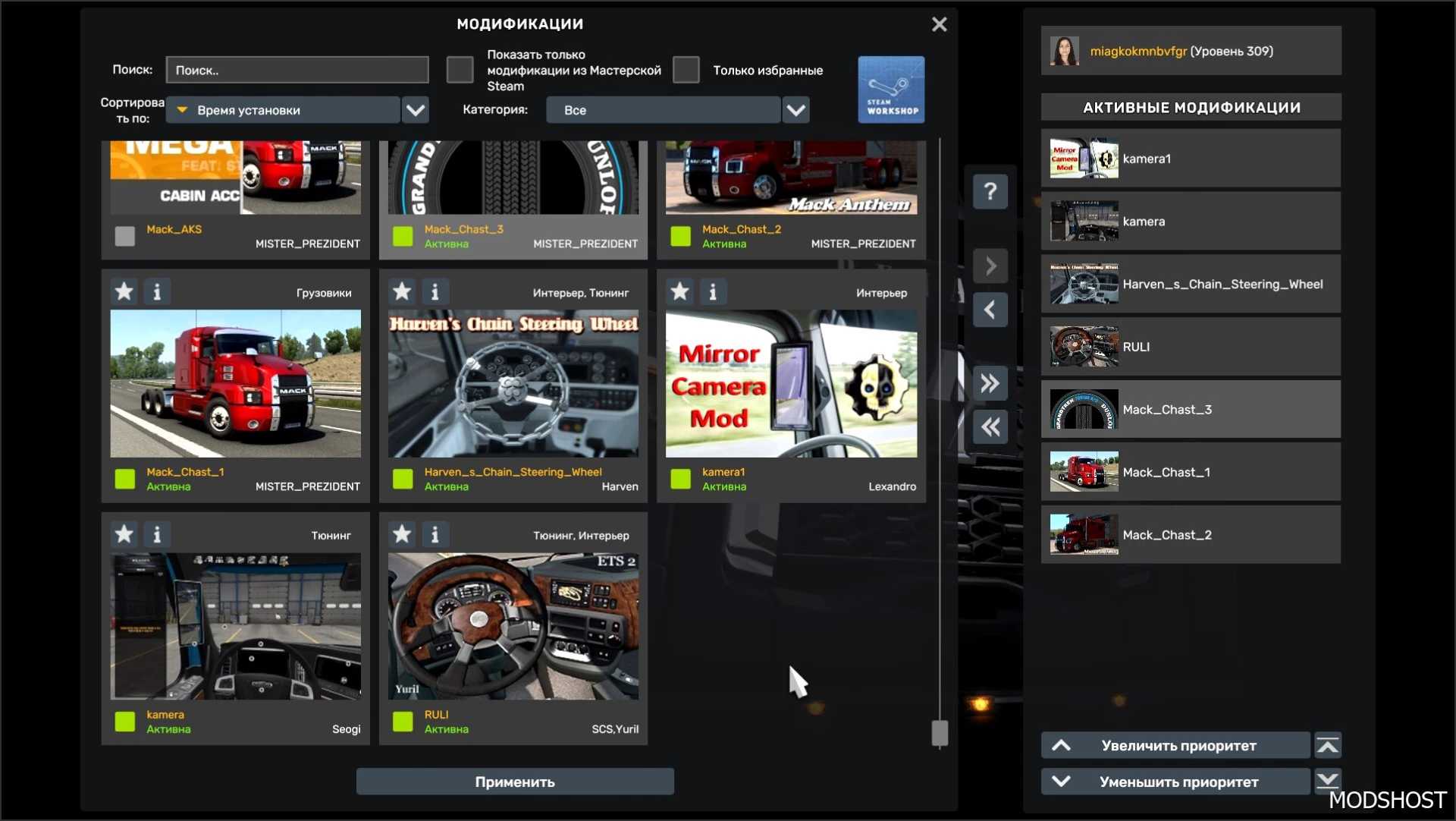Click double left arrow deactivate all
The image size is (1456, 821).
[990, 427]
